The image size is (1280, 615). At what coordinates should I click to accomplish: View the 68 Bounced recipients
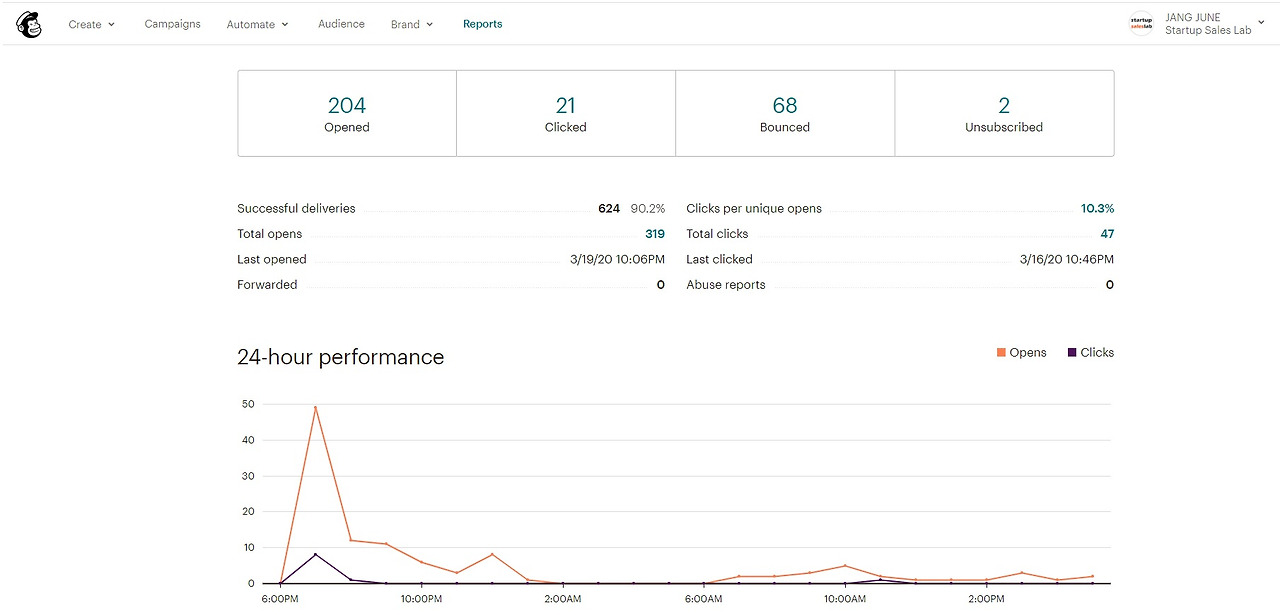[x=785, y=113]
